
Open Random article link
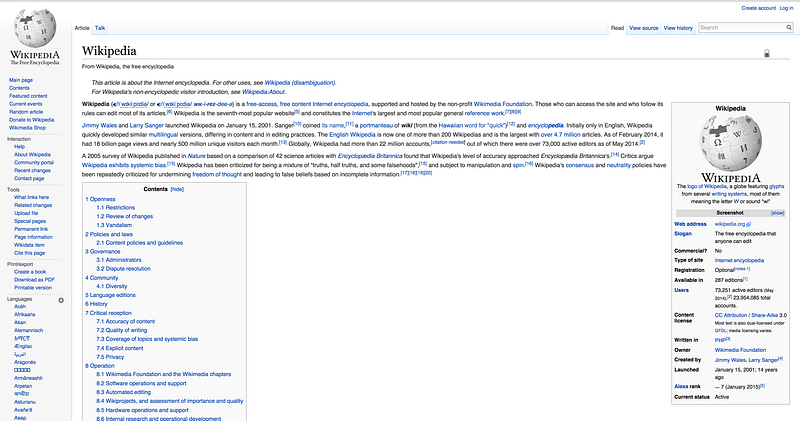click(x=26, y=112)
